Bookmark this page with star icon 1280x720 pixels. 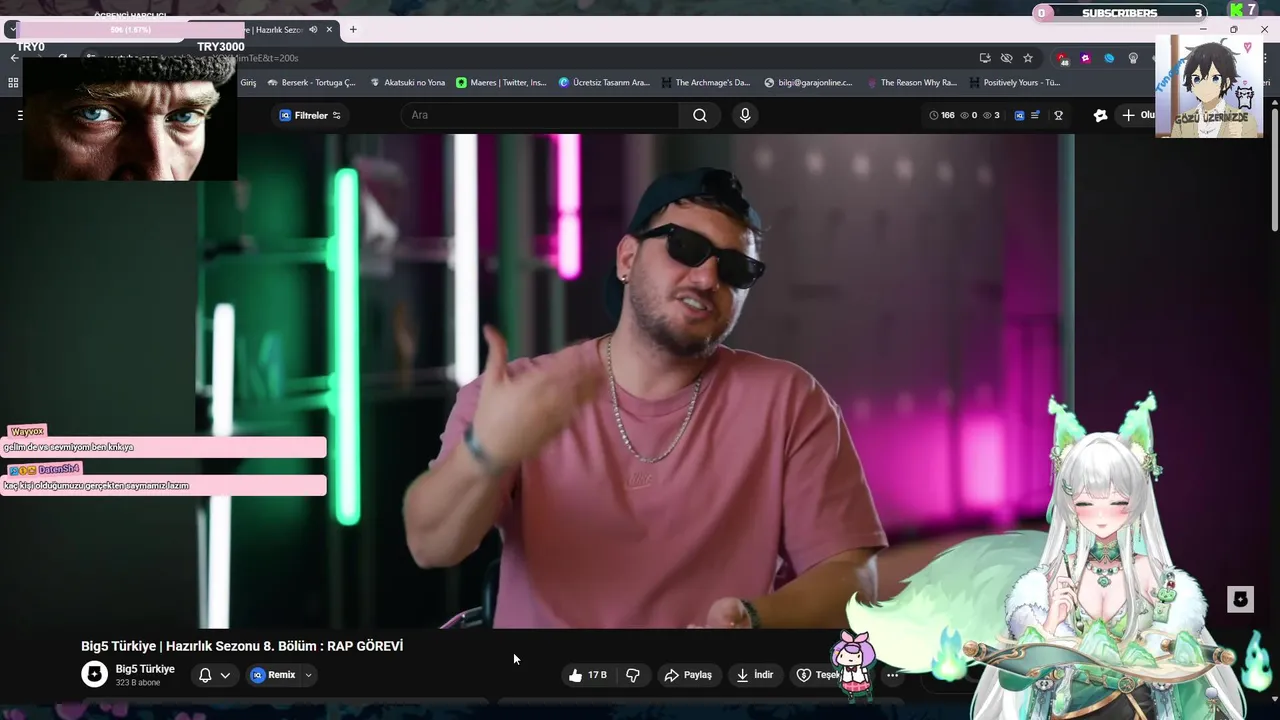coord(1028,58)
